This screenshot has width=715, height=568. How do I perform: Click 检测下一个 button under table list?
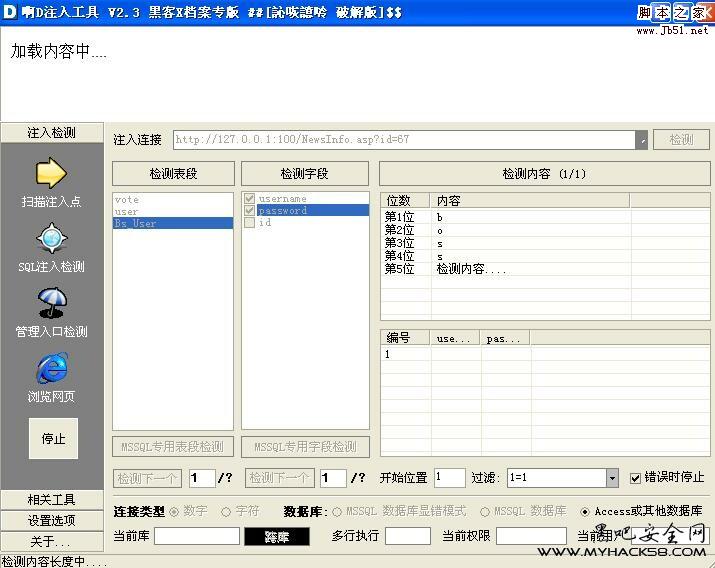tap(147, 478)
